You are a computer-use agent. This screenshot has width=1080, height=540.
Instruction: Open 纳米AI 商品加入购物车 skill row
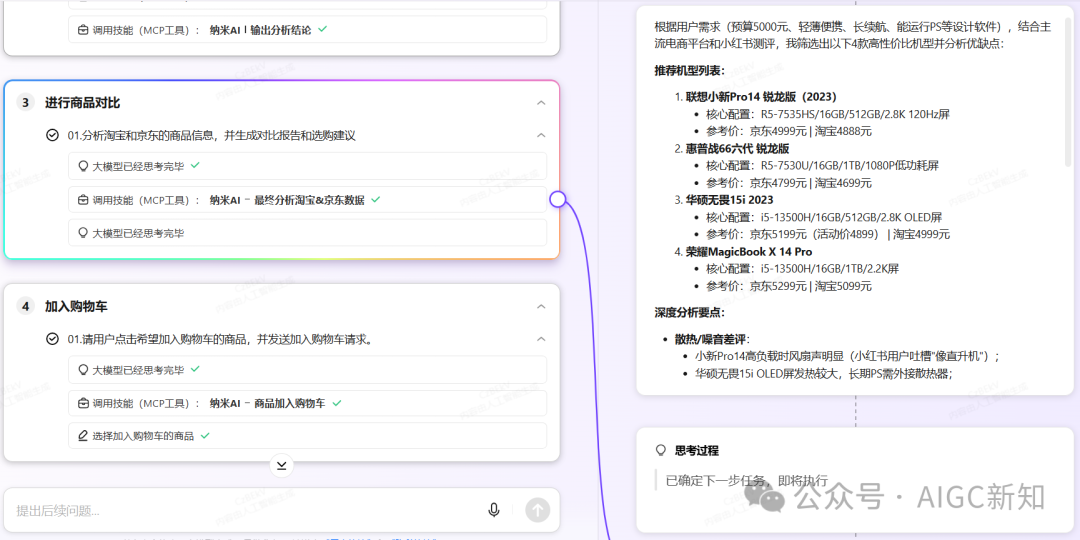click(307, 403)
